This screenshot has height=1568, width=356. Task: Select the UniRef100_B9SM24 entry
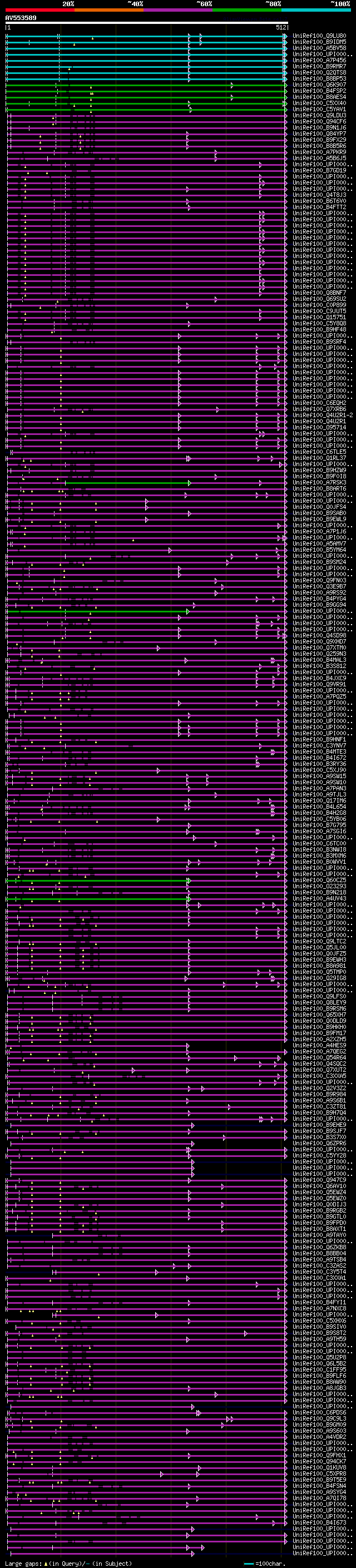point(319,562)
